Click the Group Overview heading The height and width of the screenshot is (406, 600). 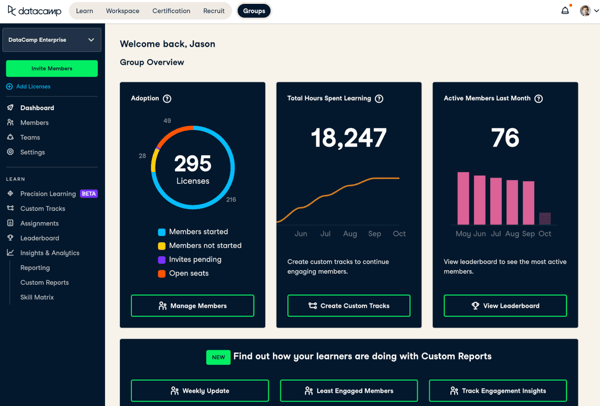(152, 62)
